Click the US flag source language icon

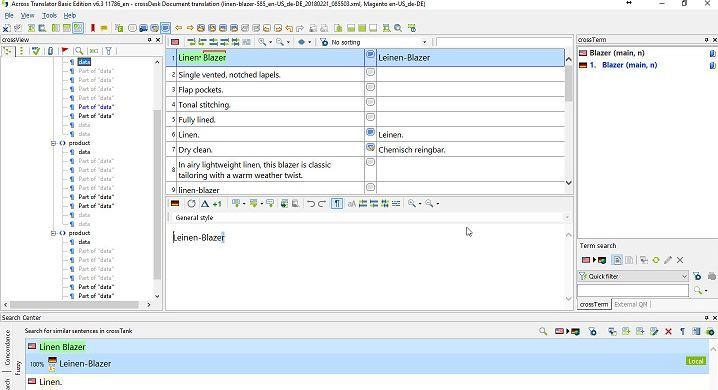pyautogui.click(x=175, y=42)
